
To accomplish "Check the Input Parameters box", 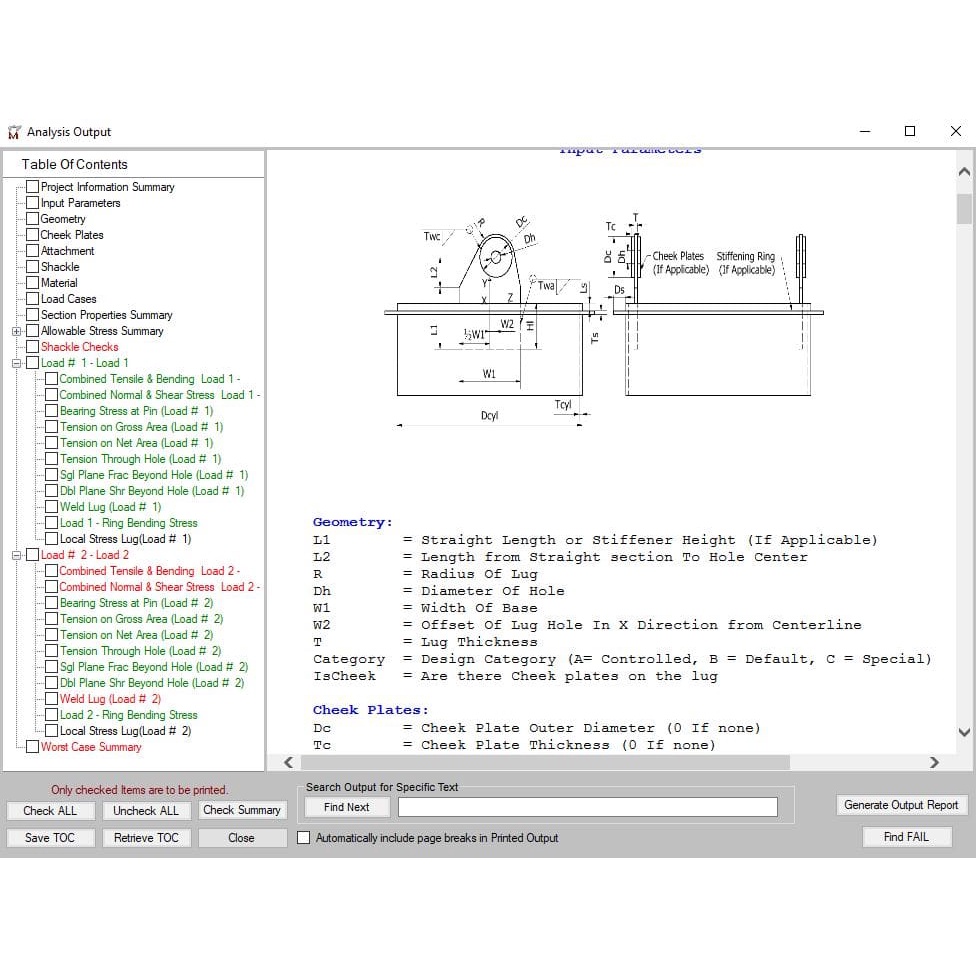I will click(32, 203).
